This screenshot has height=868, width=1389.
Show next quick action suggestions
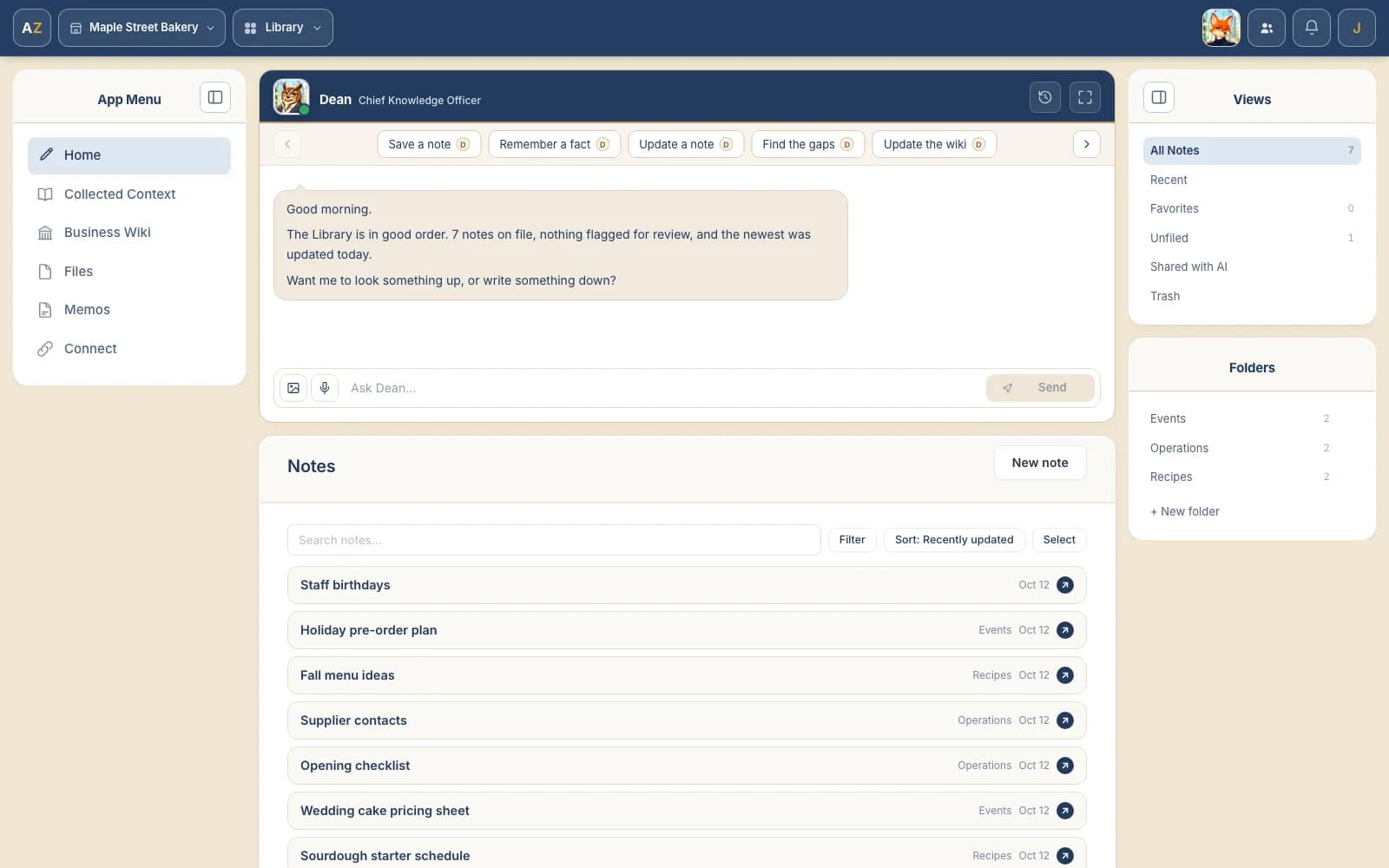[1087, 144]
